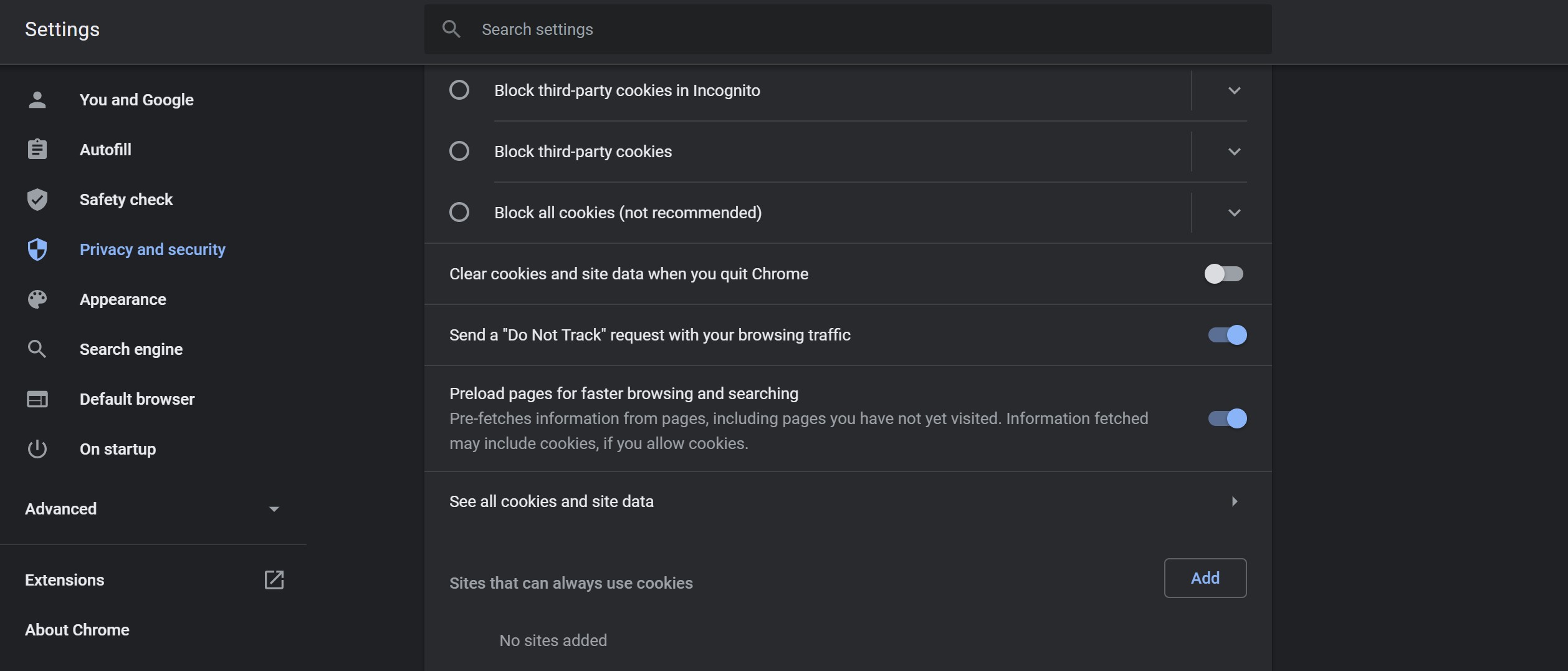Click the Autofill clipboard icon
1568x671 pixels.
[37, 150]
